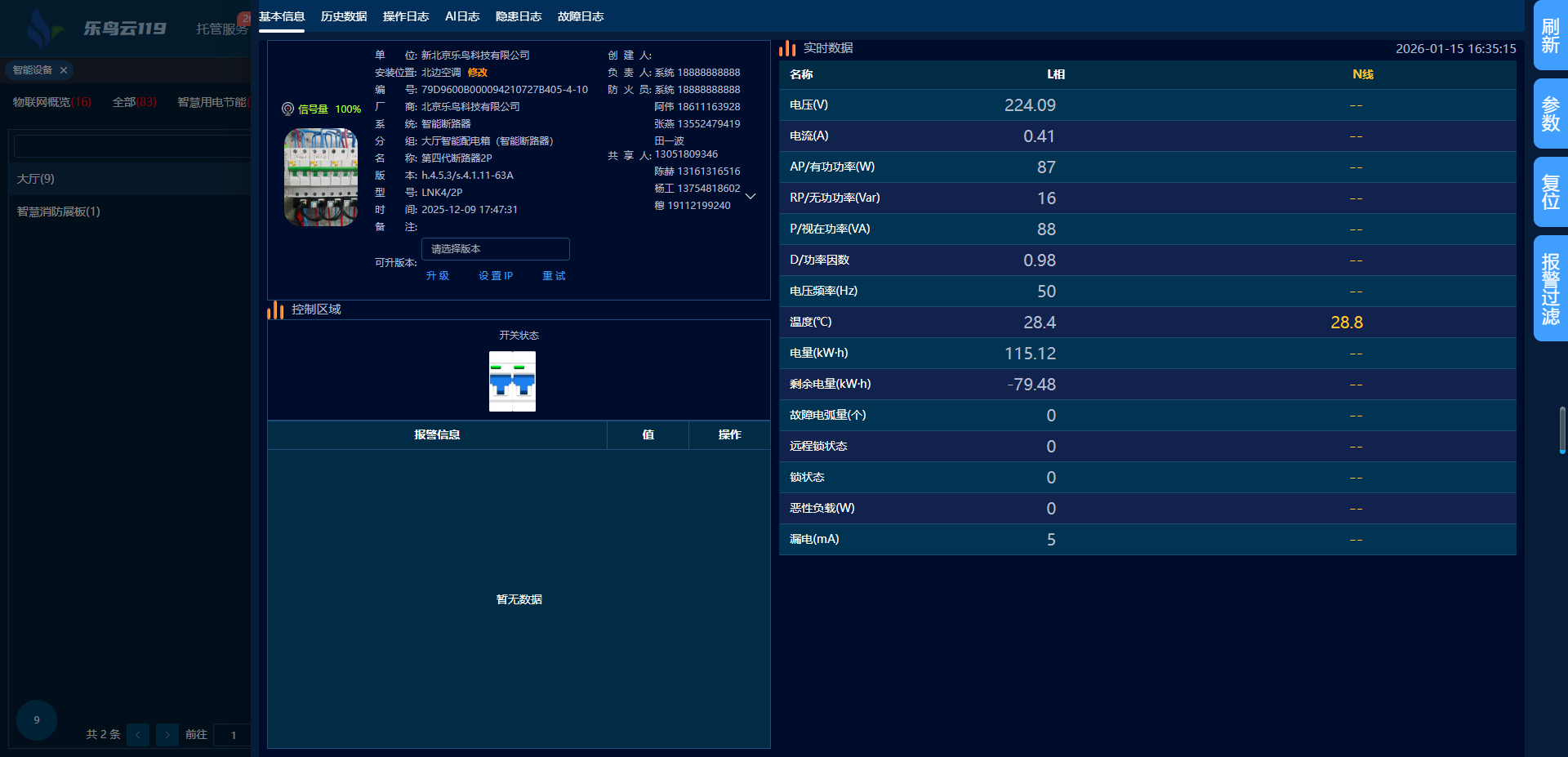1568x757 pixels.
Task: Click the orange 修改 link beside install location
Action: point(478,73)
